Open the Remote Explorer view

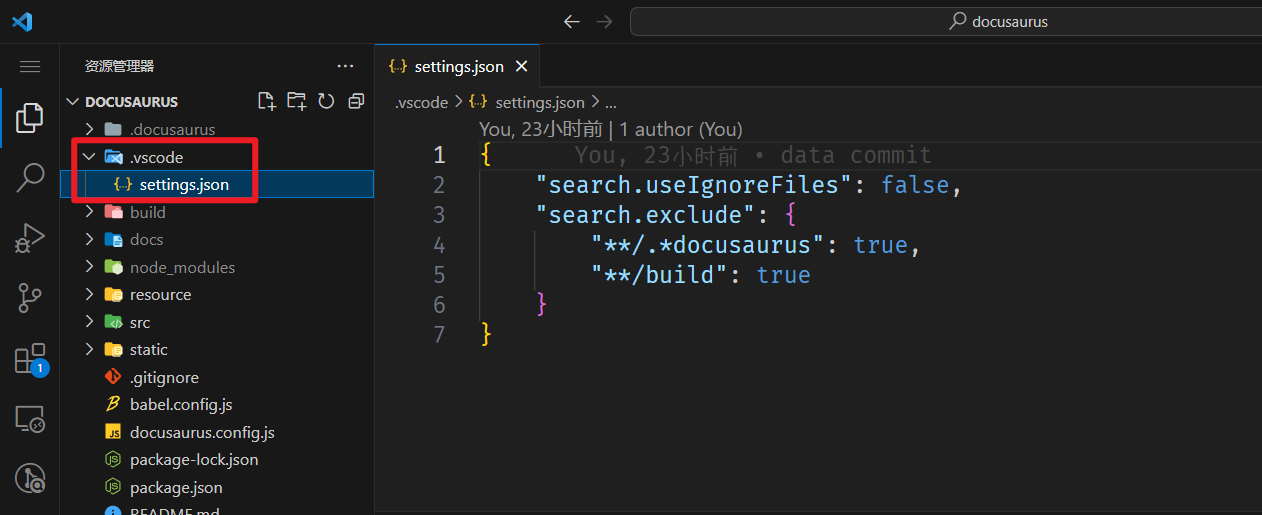pyautogui.click(x=30, y=419)
